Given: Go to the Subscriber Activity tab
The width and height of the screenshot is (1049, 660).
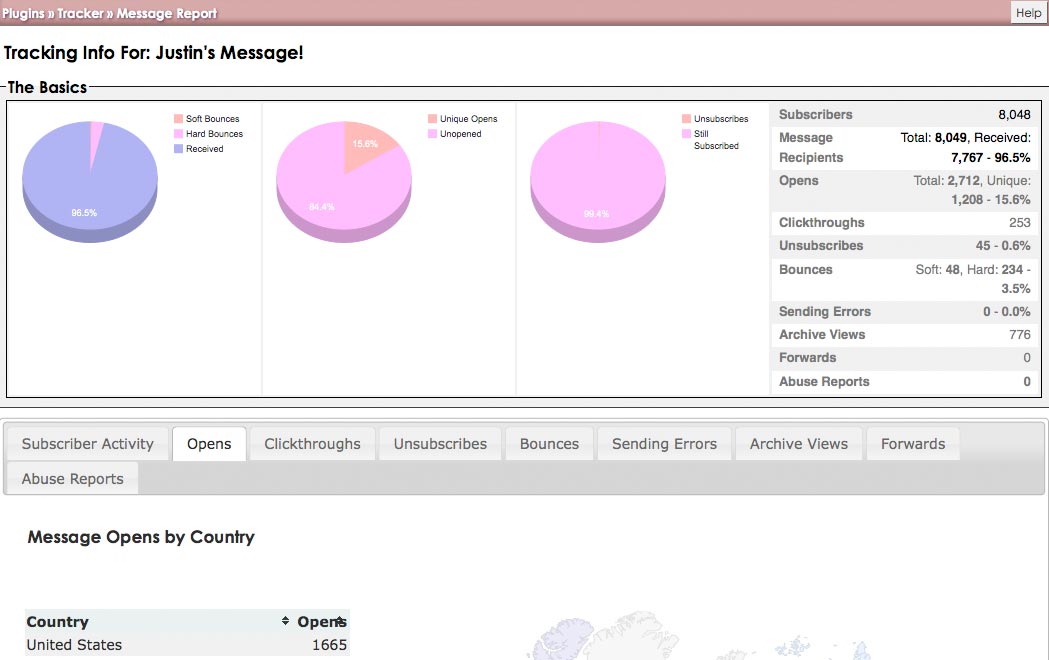Looking at the screenshot, I should [x=86, y=443].
